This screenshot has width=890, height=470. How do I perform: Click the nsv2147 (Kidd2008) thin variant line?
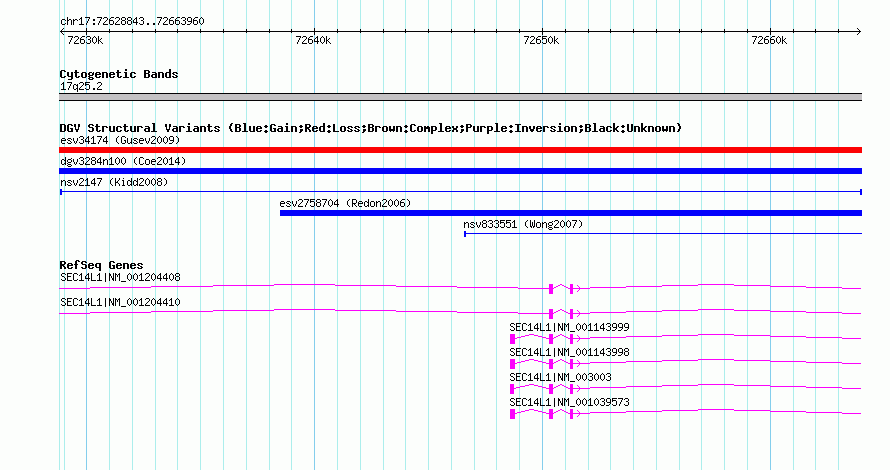tap(460, 192)
